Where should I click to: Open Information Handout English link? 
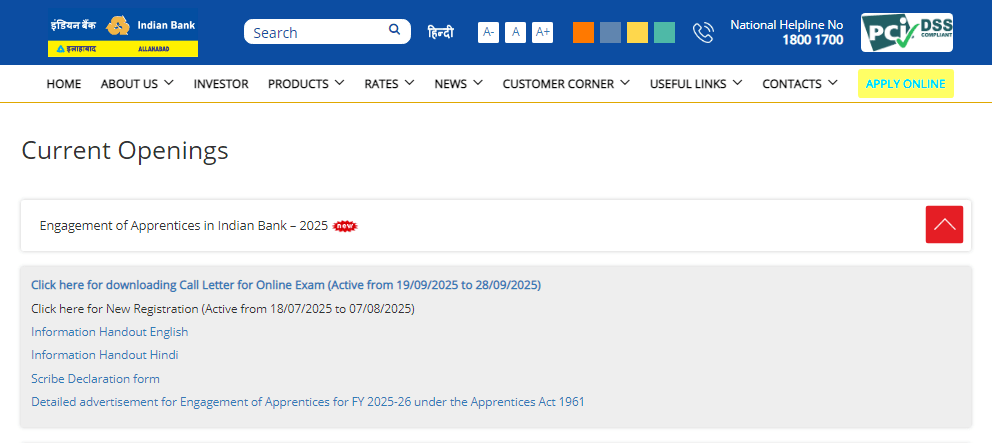coord(109,332)
